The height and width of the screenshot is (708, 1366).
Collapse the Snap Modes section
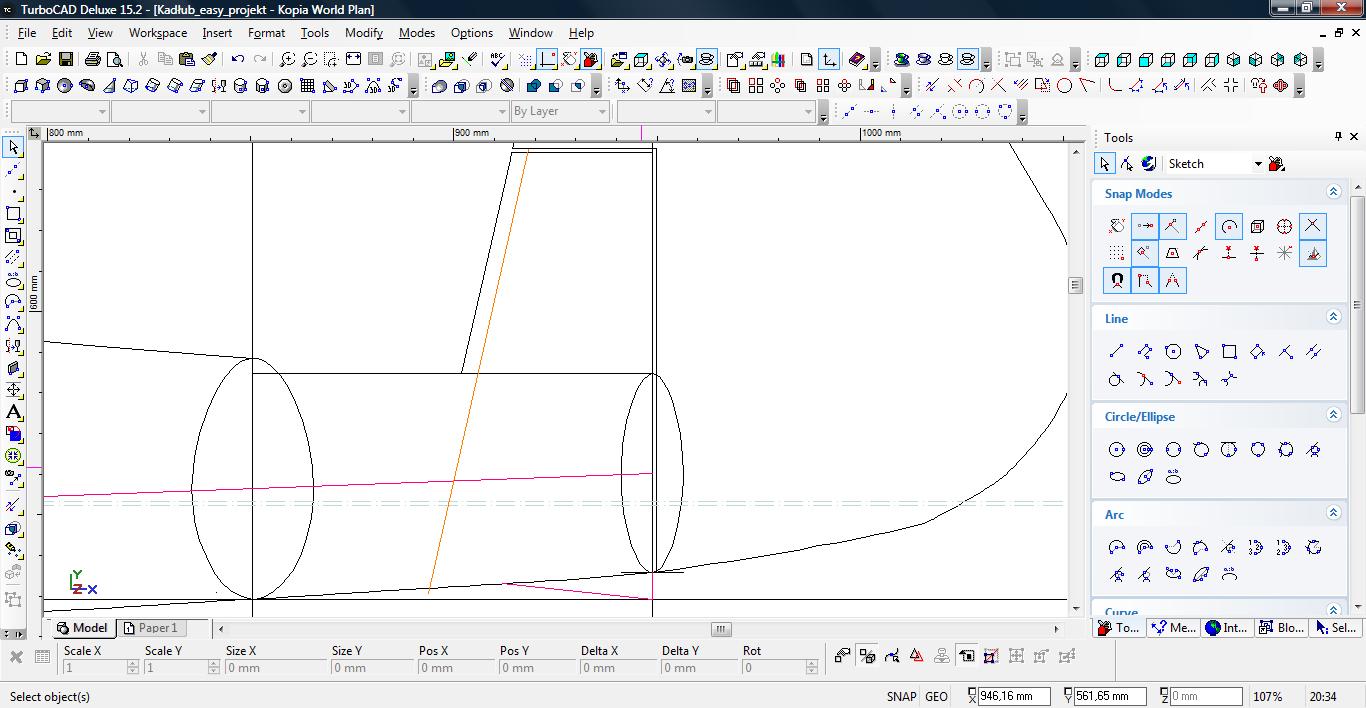click(x=1333, y=192)
